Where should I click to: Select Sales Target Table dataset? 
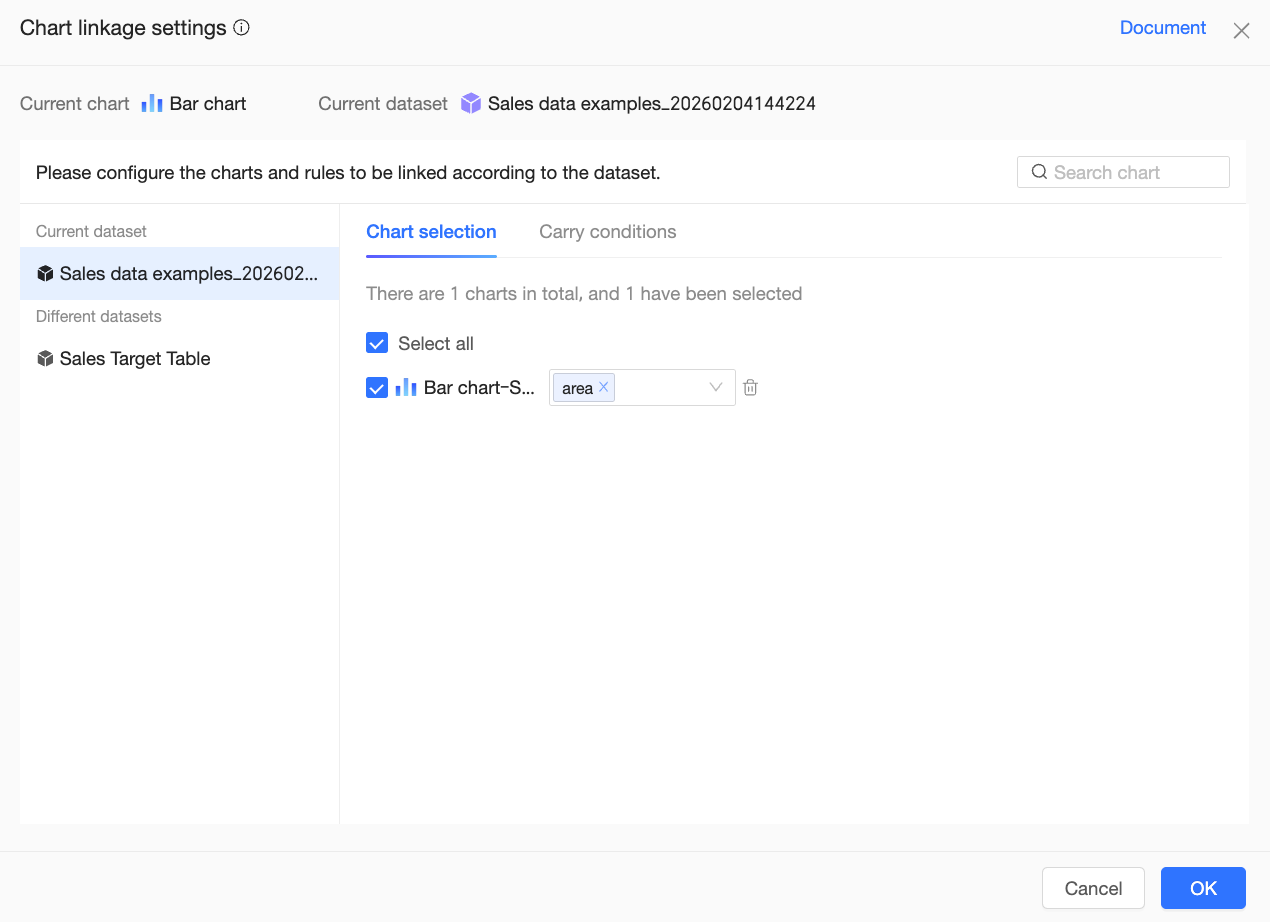135,359
